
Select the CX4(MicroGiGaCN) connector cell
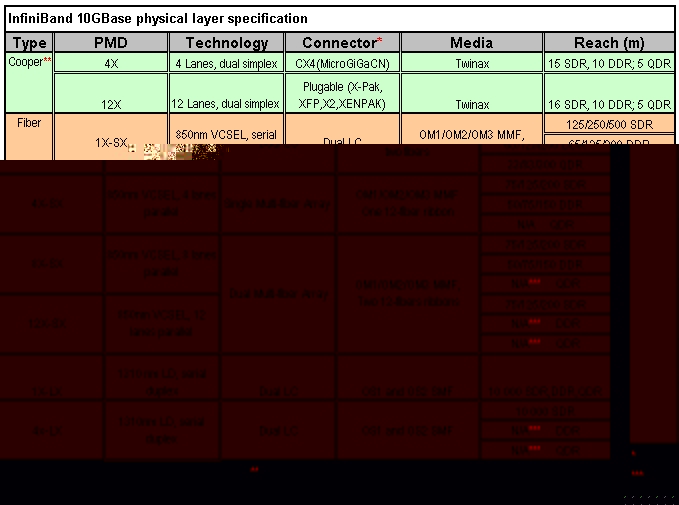pyautogui.click(x=342, y=63)
